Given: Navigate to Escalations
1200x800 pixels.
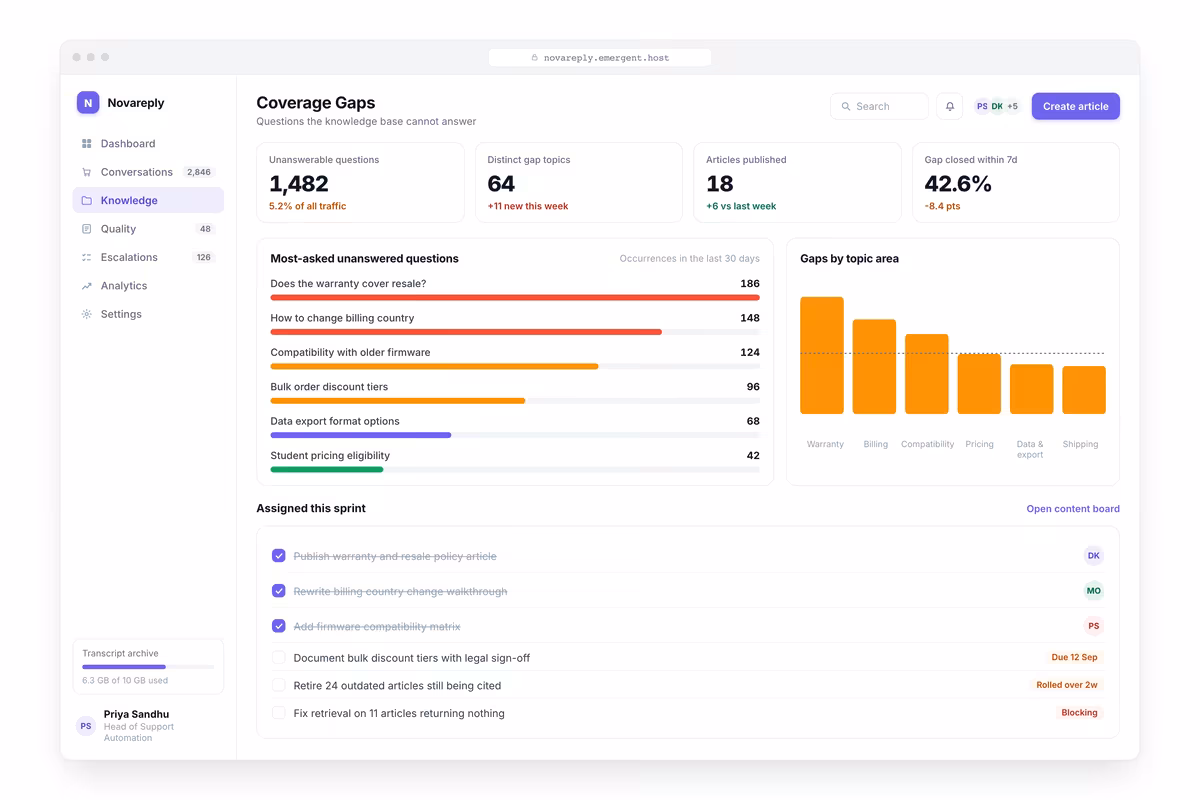Looking at the screenshot, I should (148, 258).
